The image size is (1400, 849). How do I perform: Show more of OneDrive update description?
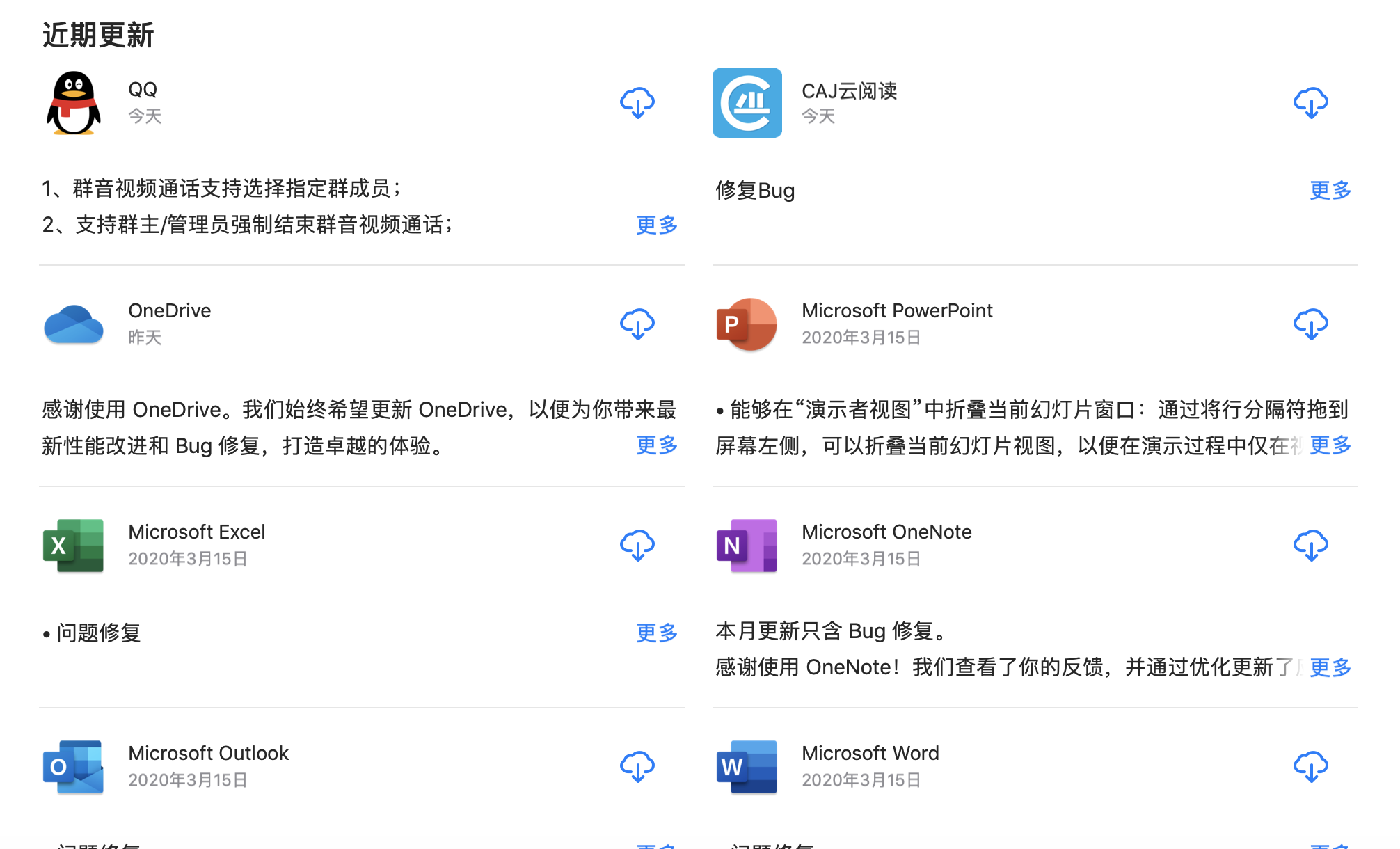tap(656, 445)
